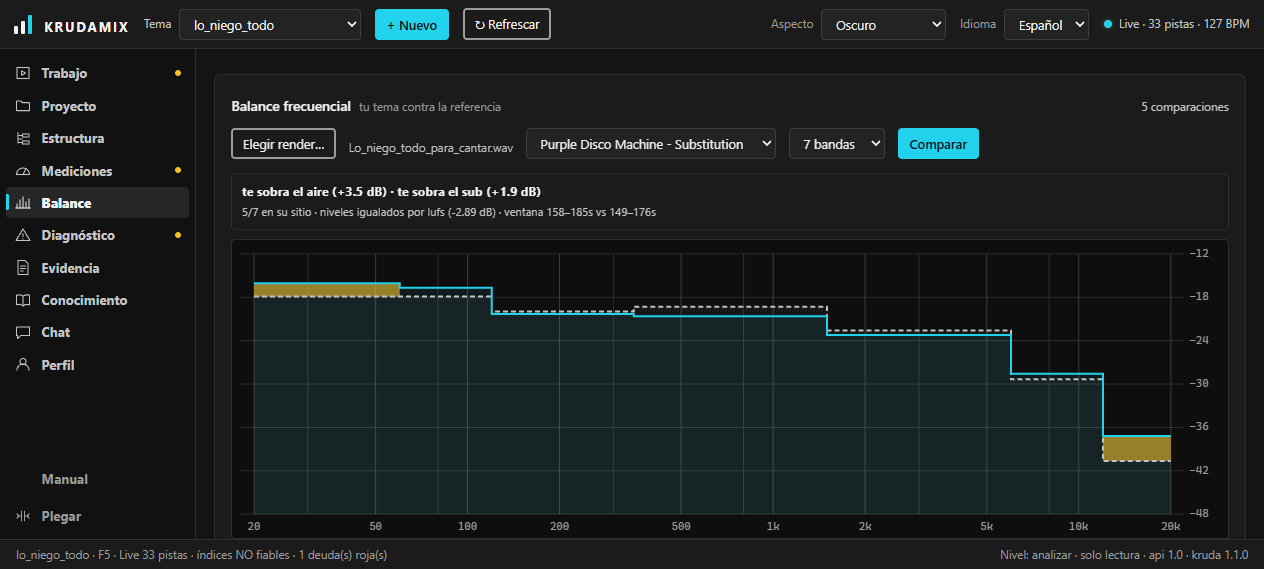Switch to the Estructura section
Image resolution: width=1264 pixels, height=569 pixels.
pos(72,138)
